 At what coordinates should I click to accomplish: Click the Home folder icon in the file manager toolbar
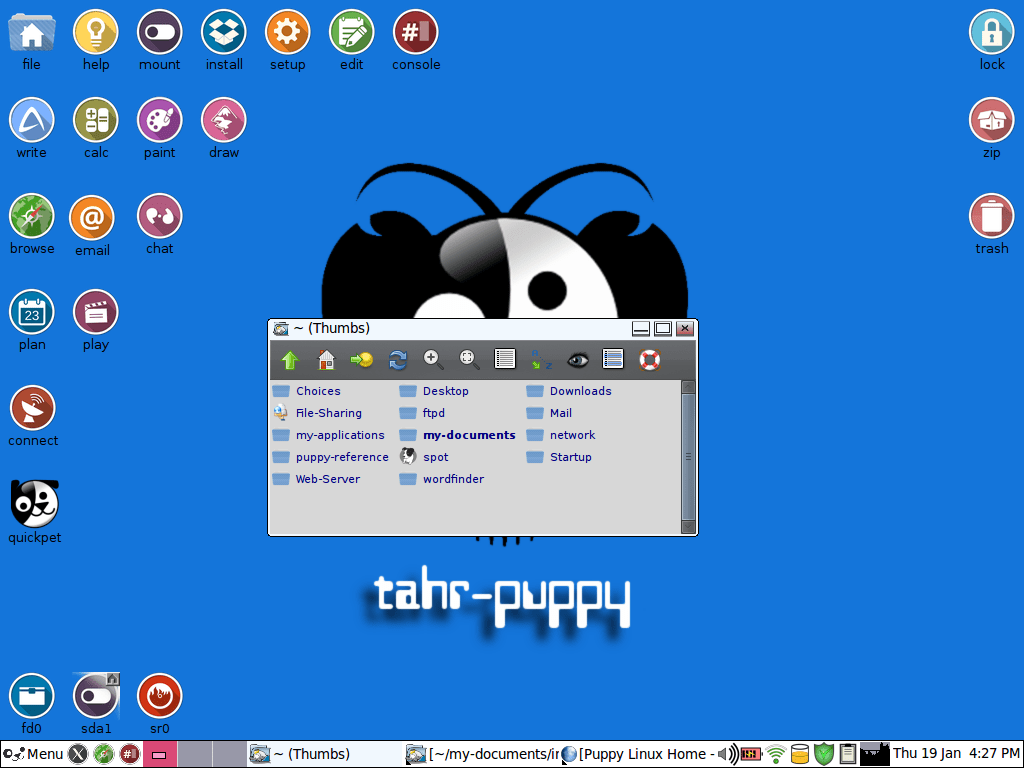click(326, 360)
